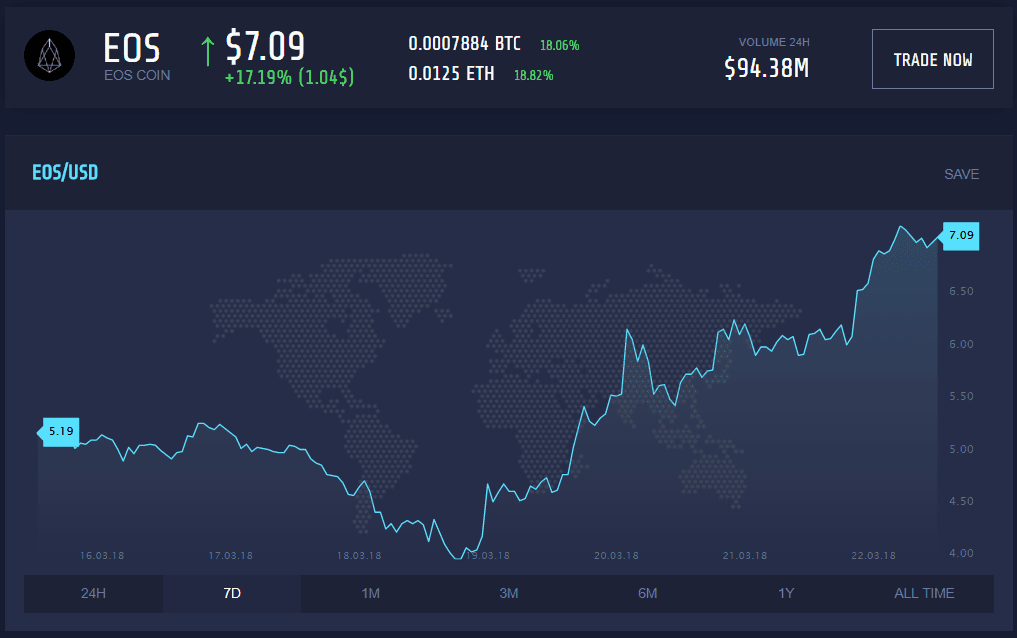Click the +17.19% (1.04$) change text

(x=289, y=77)
